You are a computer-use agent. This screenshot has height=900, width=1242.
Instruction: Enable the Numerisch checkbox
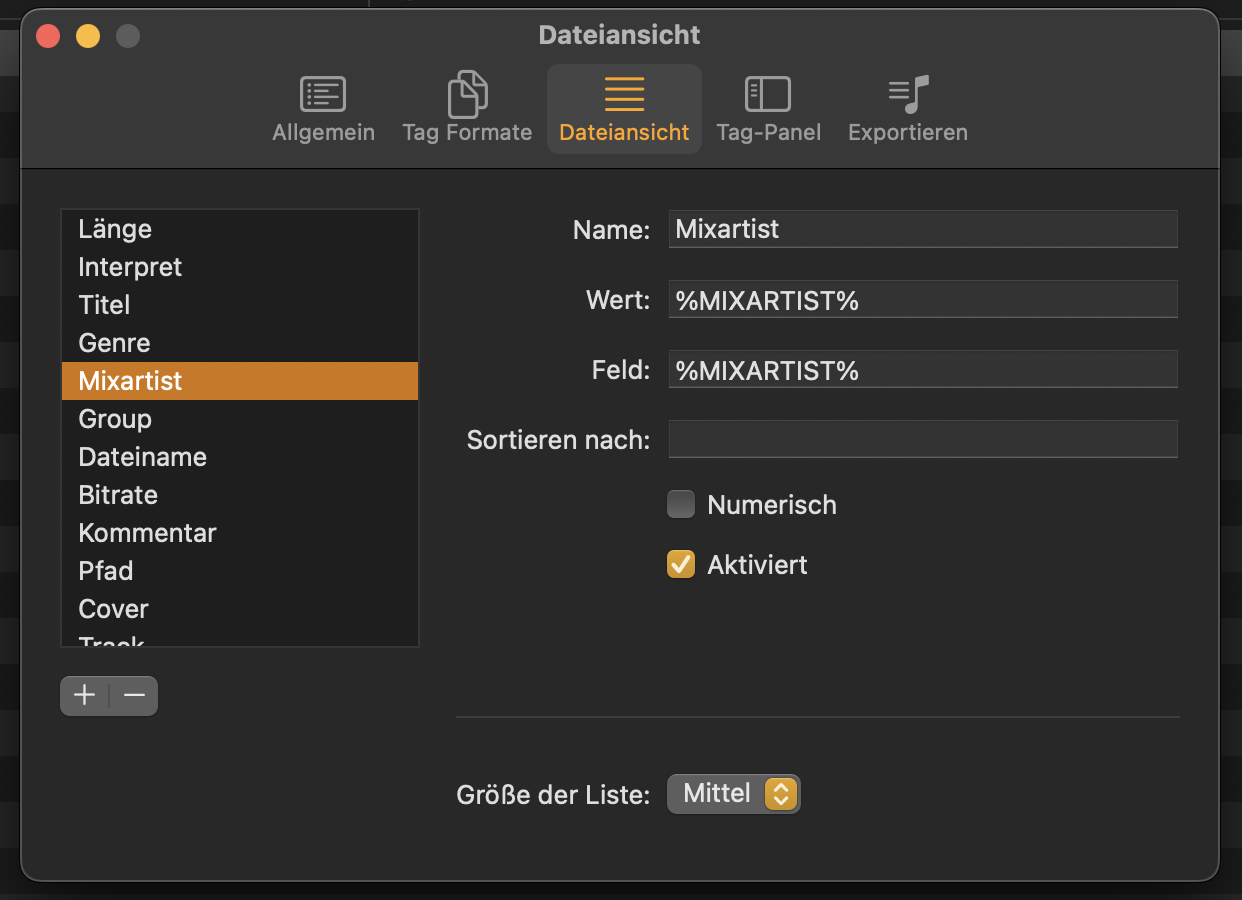(x=681, y=505)
